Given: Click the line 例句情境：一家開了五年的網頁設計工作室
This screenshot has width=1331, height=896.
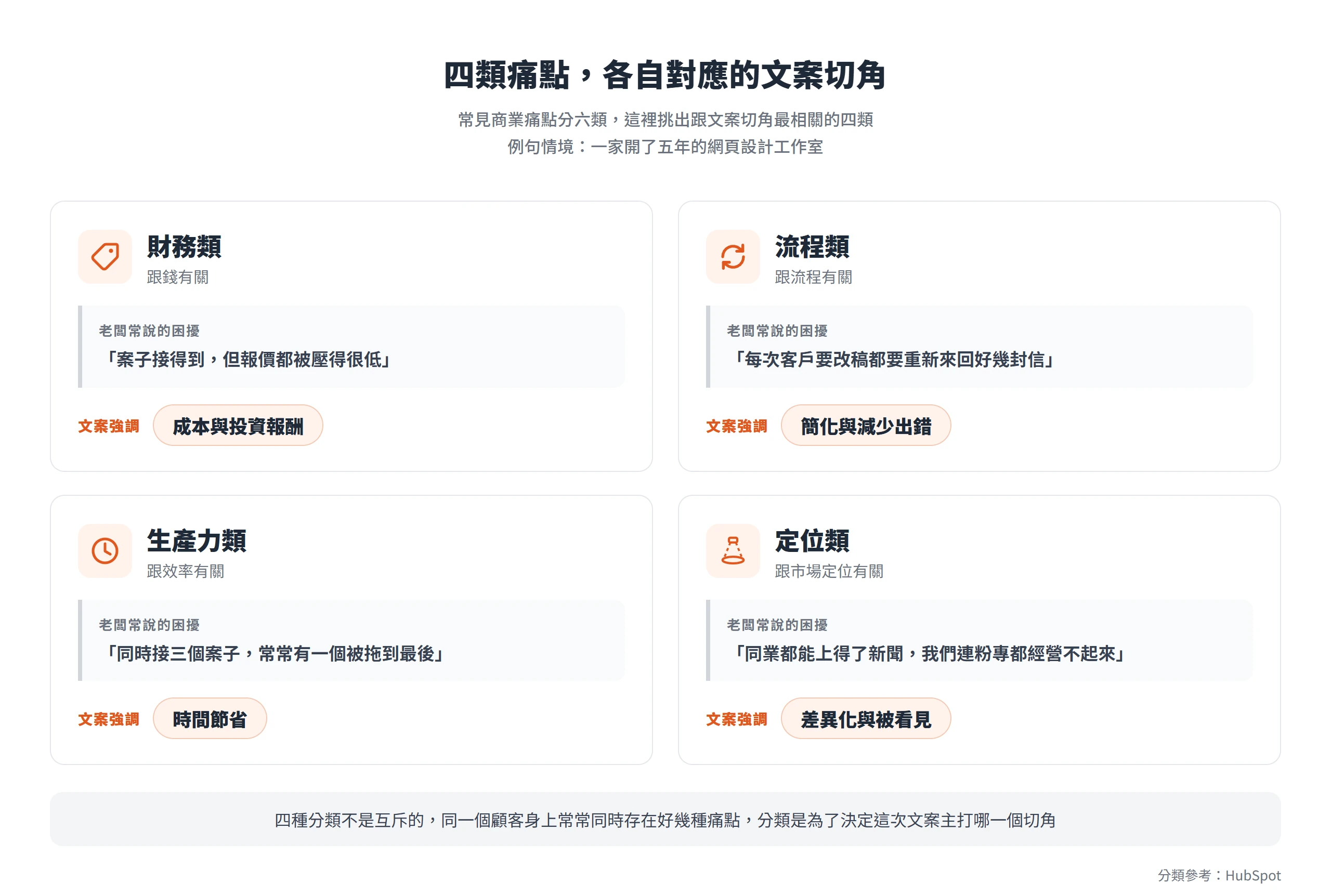Looking at the screenshot, I should 665,147.
